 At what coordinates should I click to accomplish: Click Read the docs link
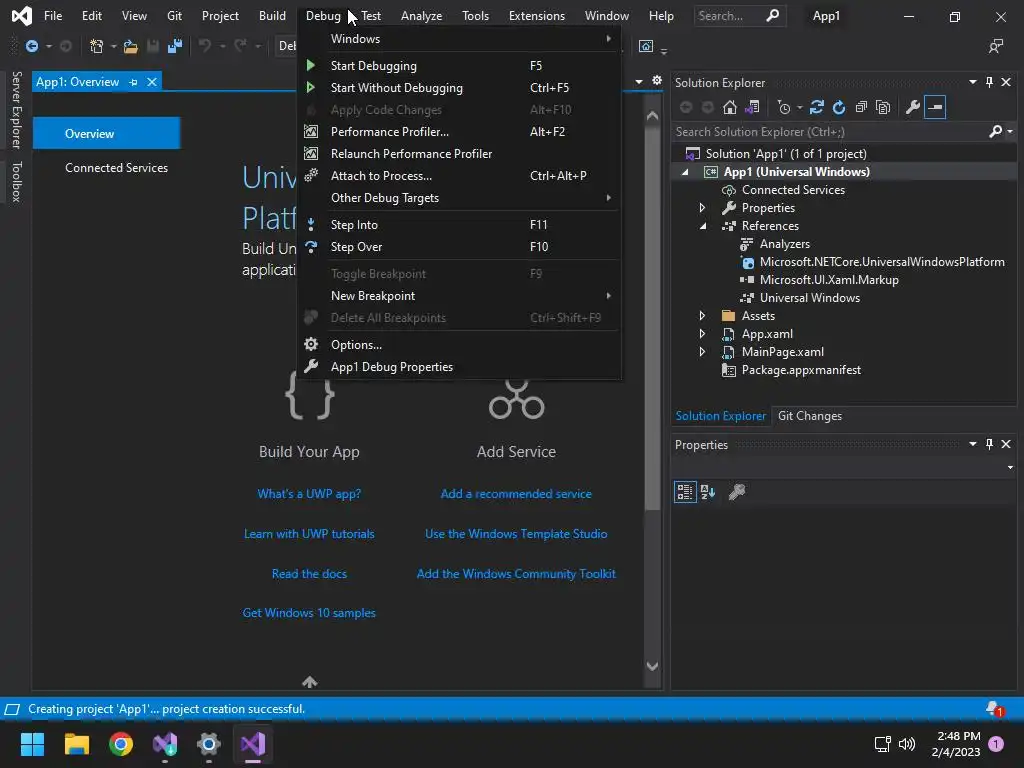pyautogui.click(x=309, y=573)
